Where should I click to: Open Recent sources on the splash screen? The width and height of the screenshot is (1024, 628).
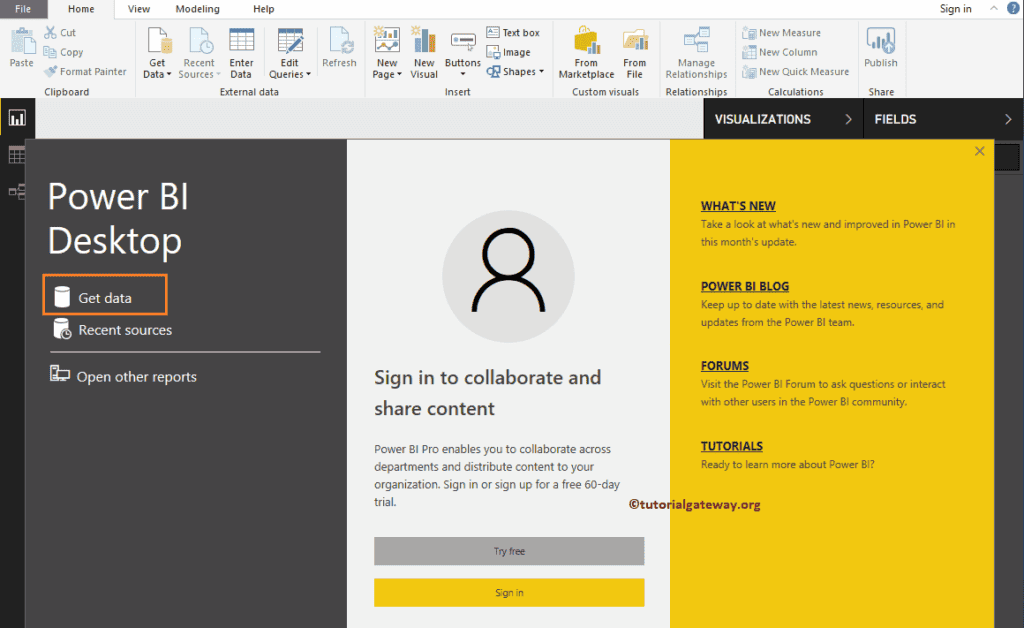click(x=112, y=330)
